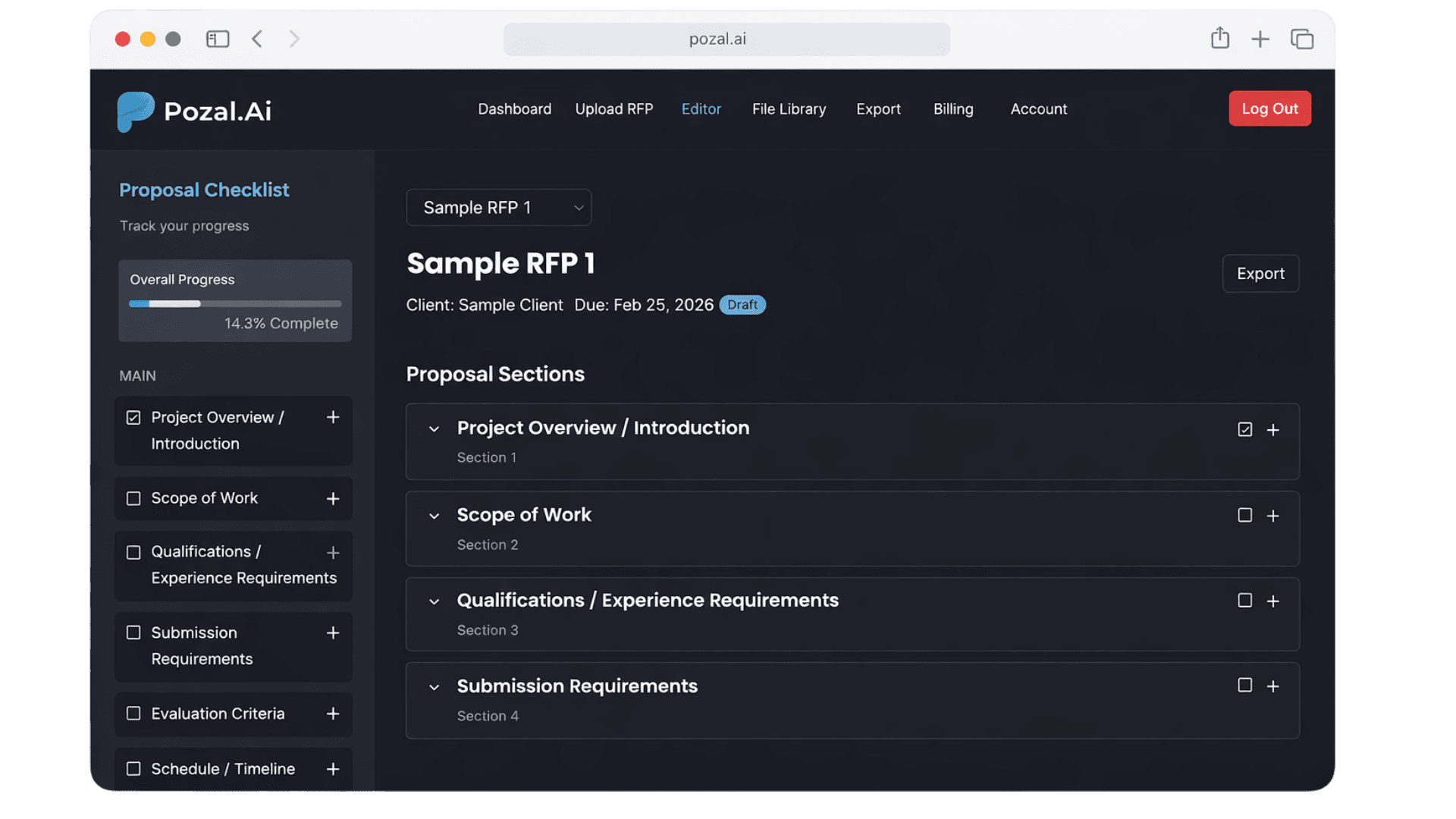Switch to the Dashboard tab
1456x819 pixels.
tap(514, 108)
